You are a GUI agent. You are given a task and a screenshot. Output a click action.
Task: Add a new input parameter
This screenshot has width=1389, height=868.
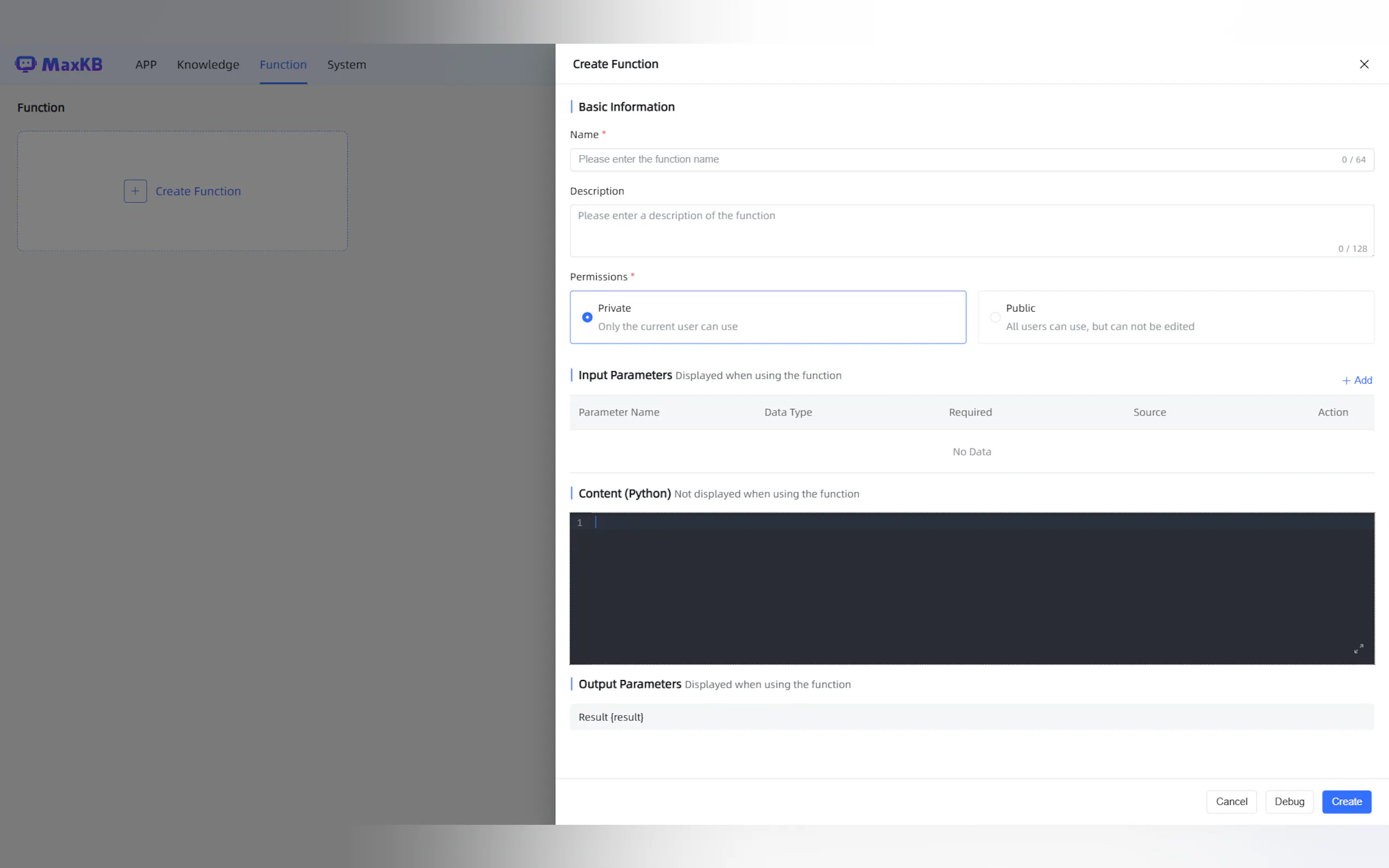click(1357, 380)
